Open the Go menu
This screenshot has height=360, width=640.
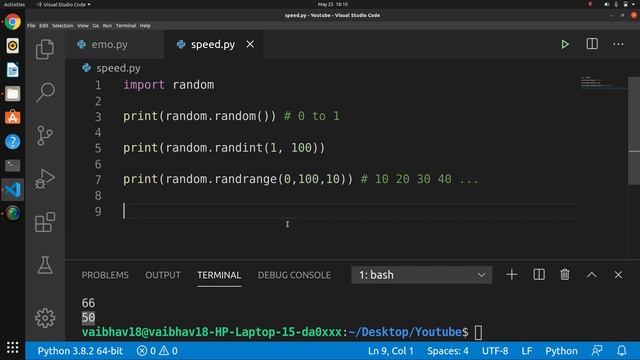(96, 26)
